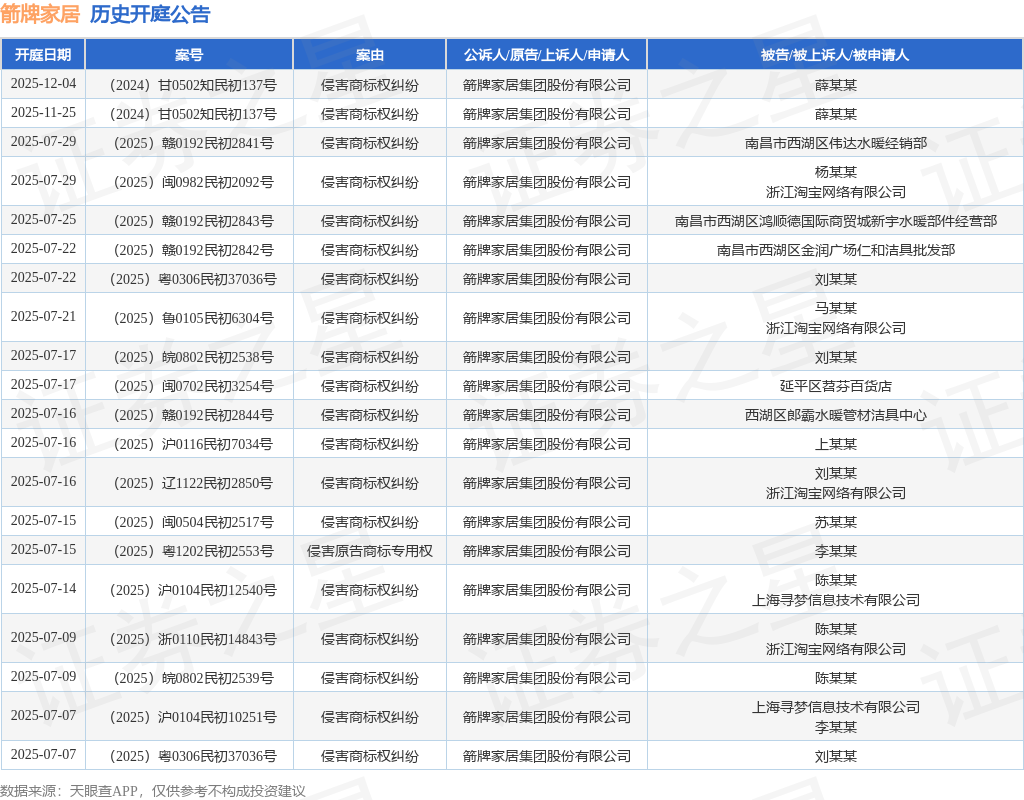Click the 被告/被上诉人/被申请人 column header

click(x=835, y=55)
